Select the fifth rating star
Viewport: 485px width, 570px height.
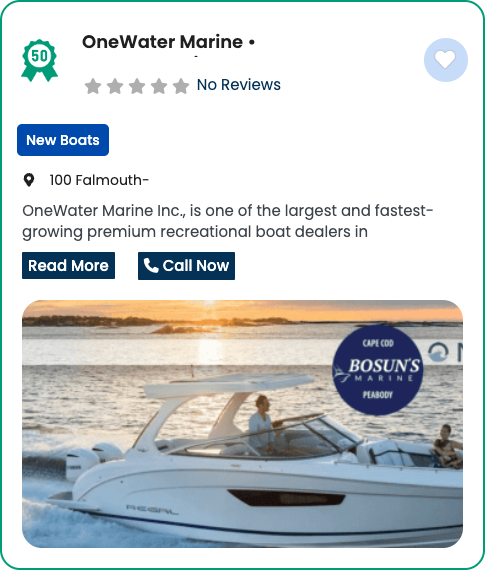coord(181,86)
